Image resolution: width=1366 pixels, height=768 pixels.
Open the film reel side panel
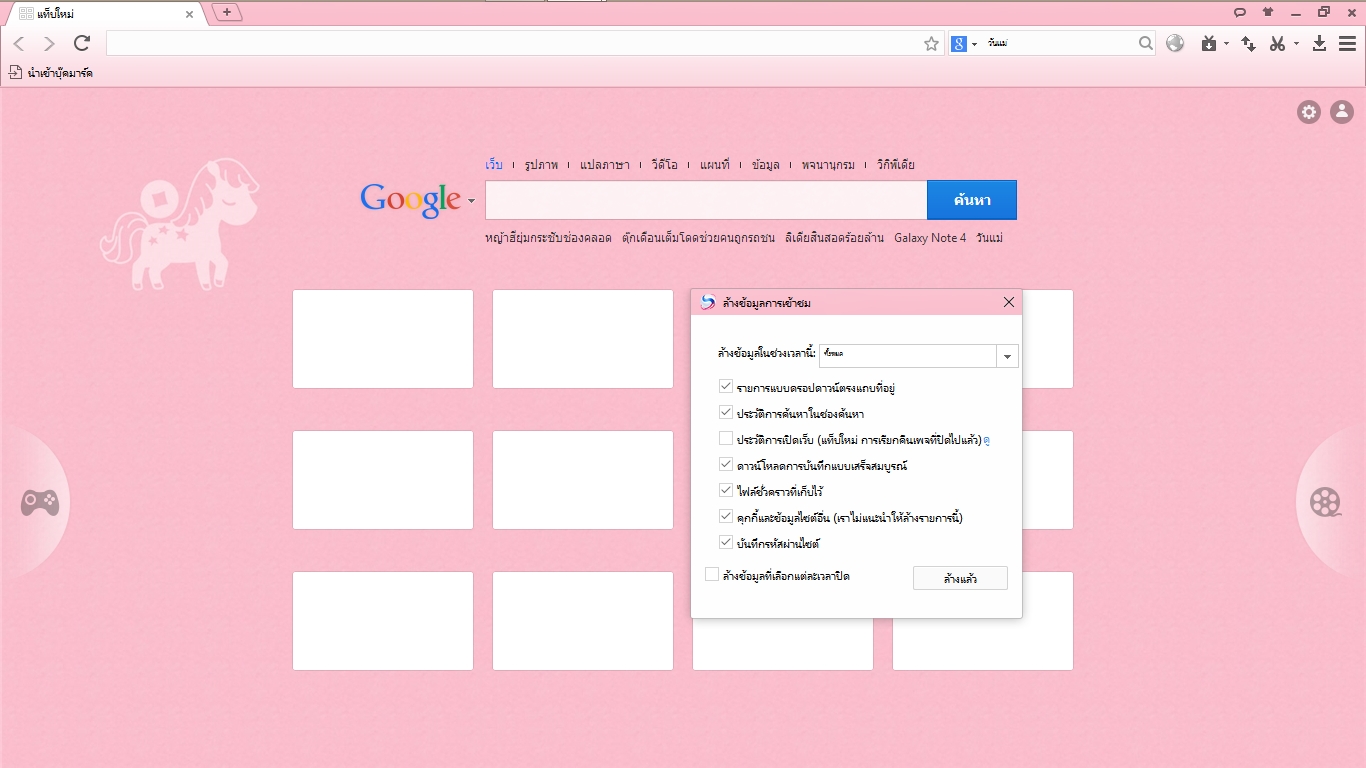[1326, 502]
